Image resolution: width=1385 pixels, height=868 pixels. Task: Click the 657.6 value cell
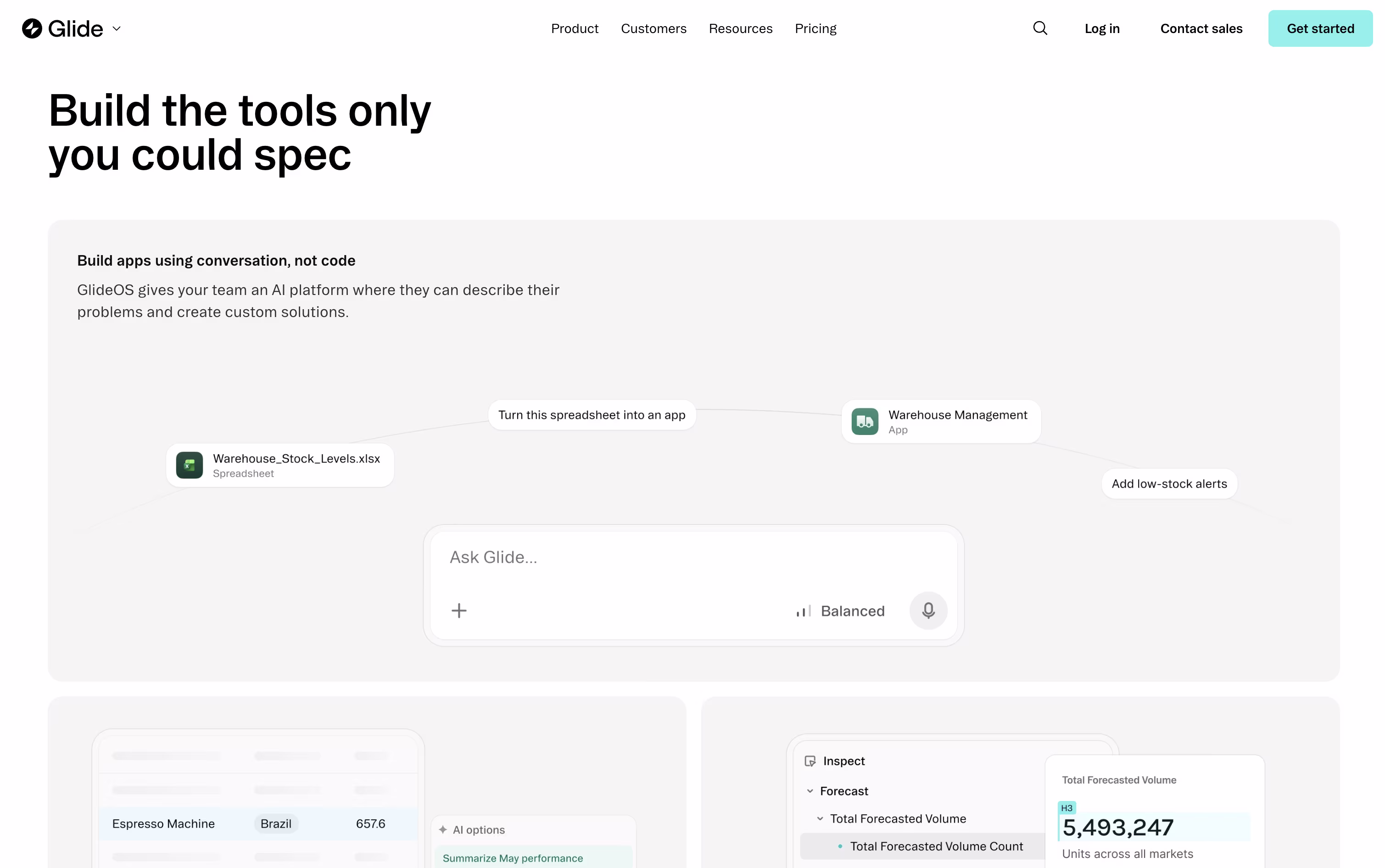click(x=370, y=824)
